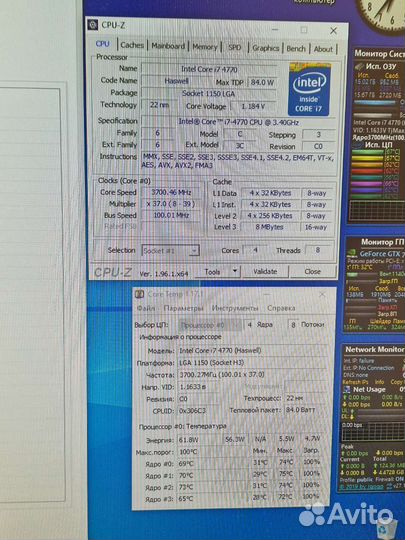Viewport: 405px width, 540px height.
Task: Click the Package value Socket 1150 LGA
Action: 209,93
